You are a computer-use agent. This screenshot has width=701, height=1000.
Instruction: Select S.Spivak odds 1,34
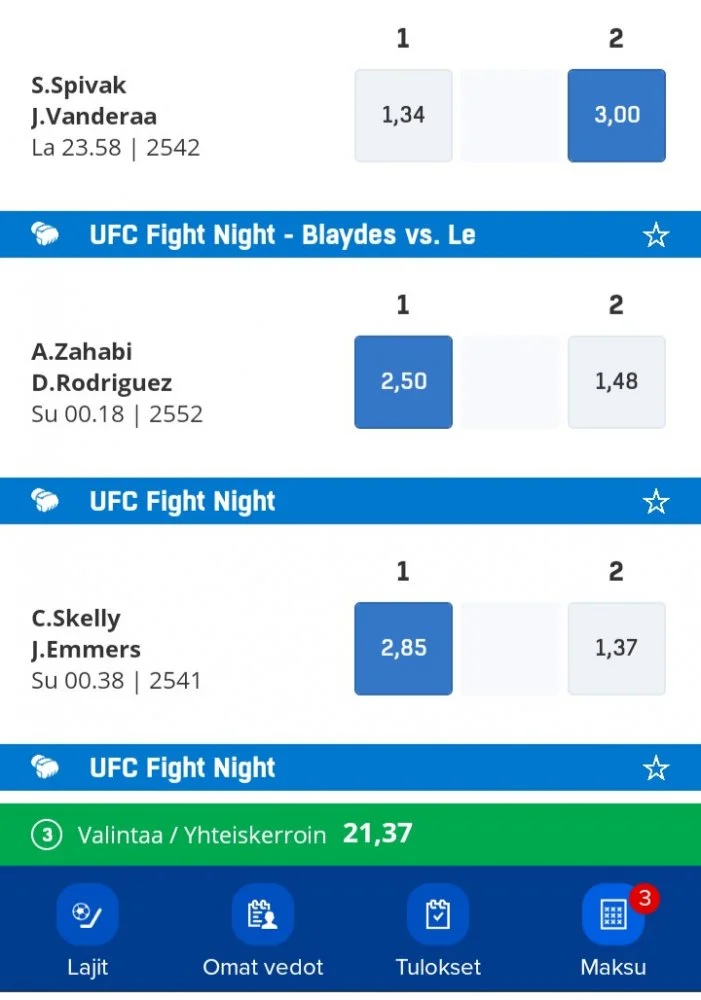pos(403,115)
